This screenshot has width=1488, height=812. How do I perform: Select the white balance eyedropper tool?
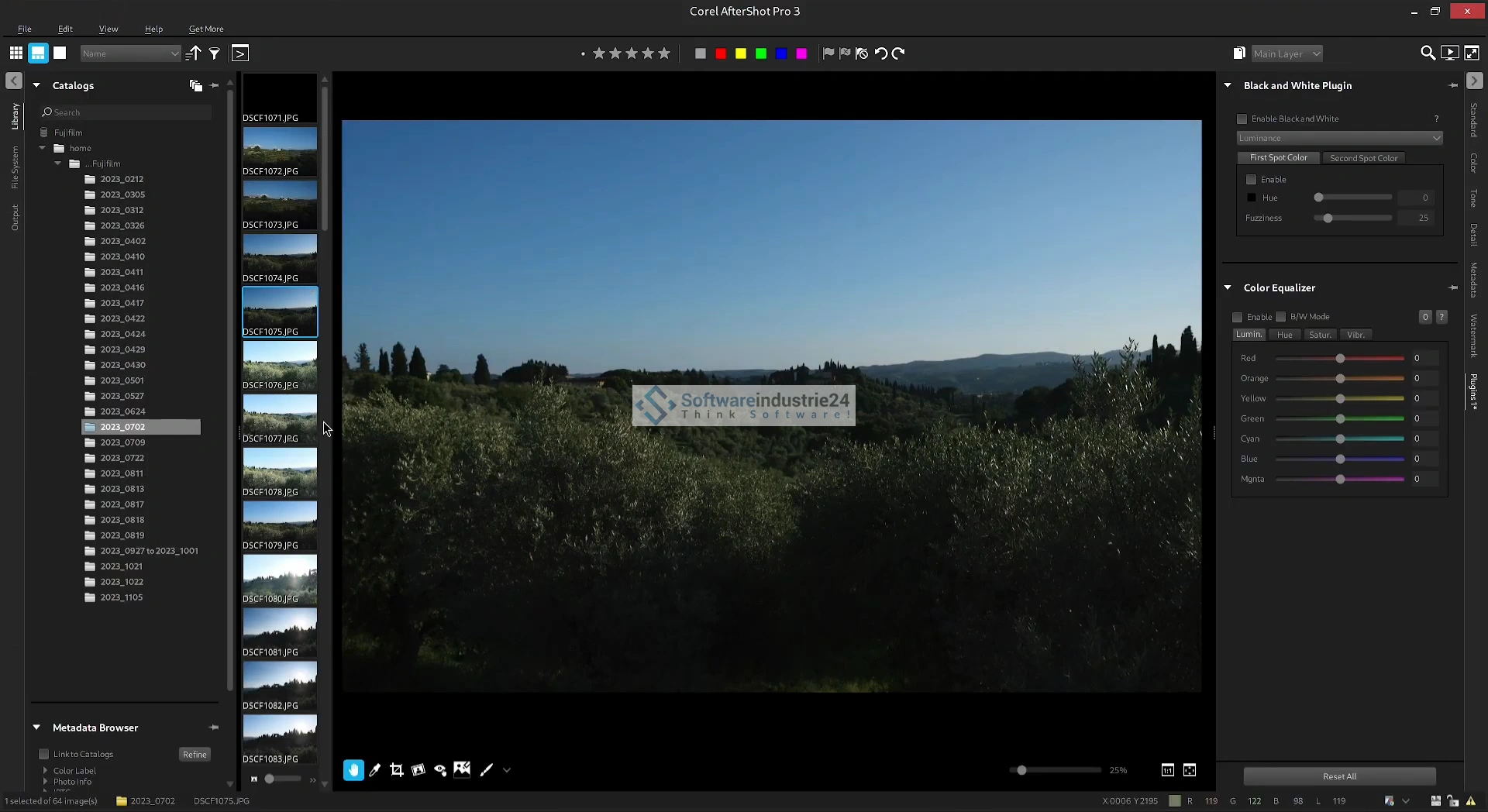pos(375,769)
